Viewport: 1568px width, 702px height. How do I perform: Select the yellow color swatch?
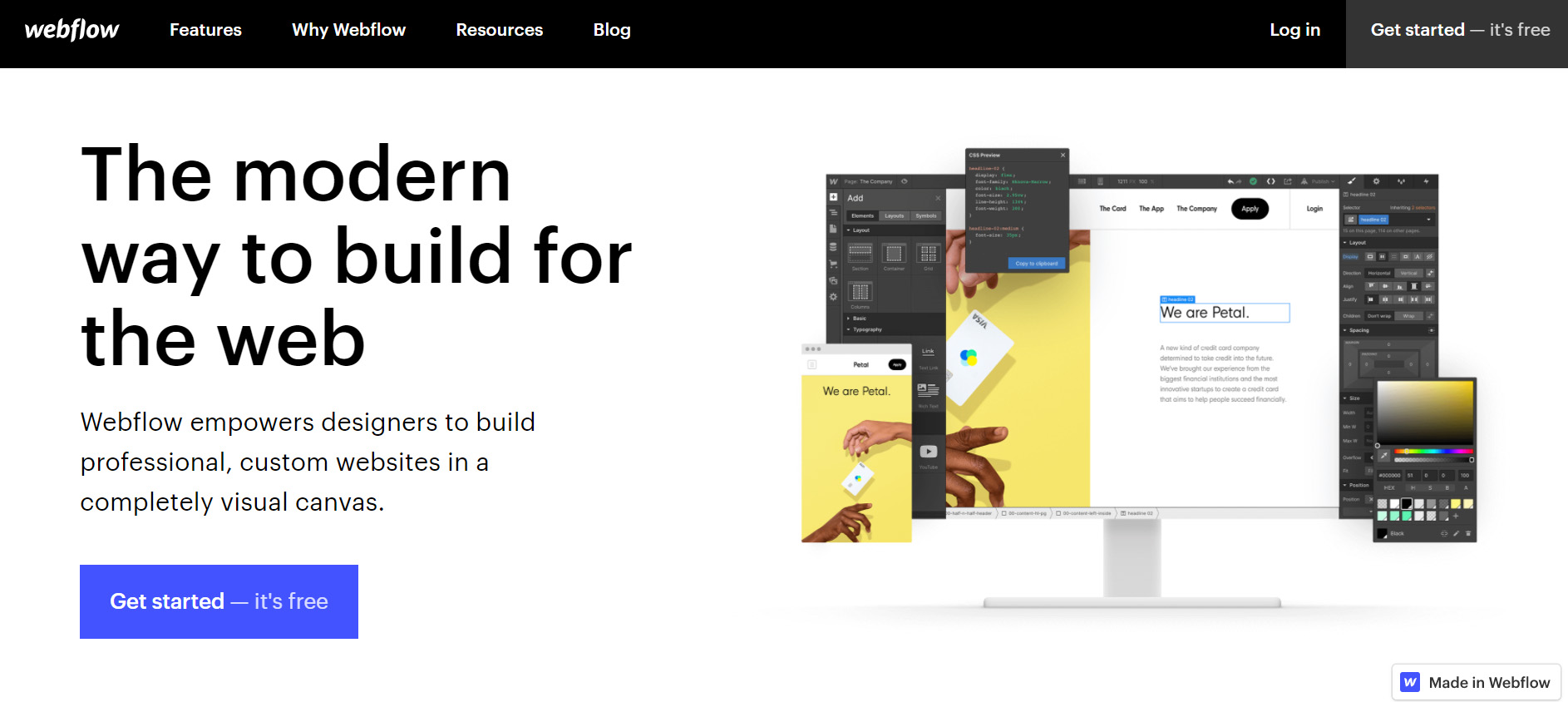(x=1456, y=504)
